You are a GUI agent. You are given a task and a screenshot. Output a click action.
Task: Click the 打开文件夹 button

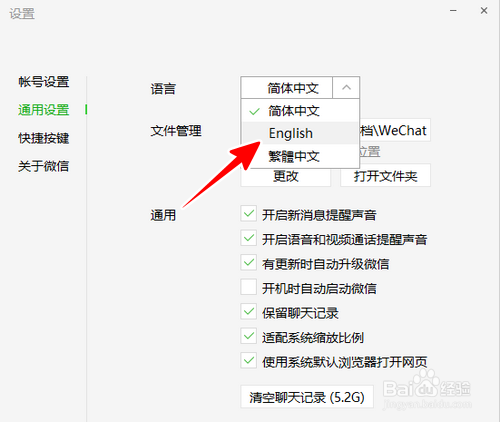pyautogui.click(x=385, y=175)
